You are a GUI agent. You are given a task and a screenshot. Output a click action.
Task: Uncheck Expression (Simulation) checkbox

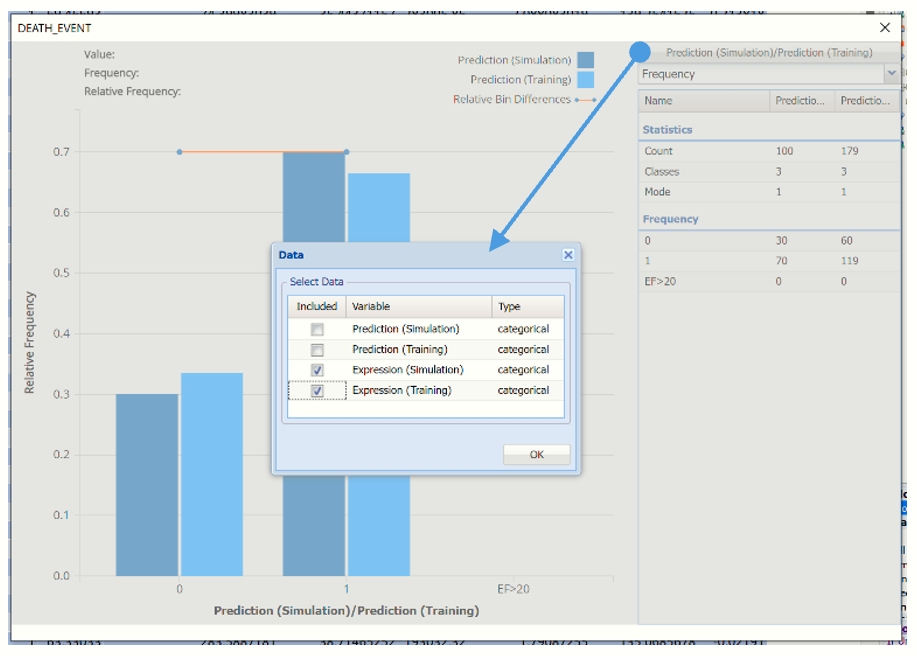tap(317, 370)
